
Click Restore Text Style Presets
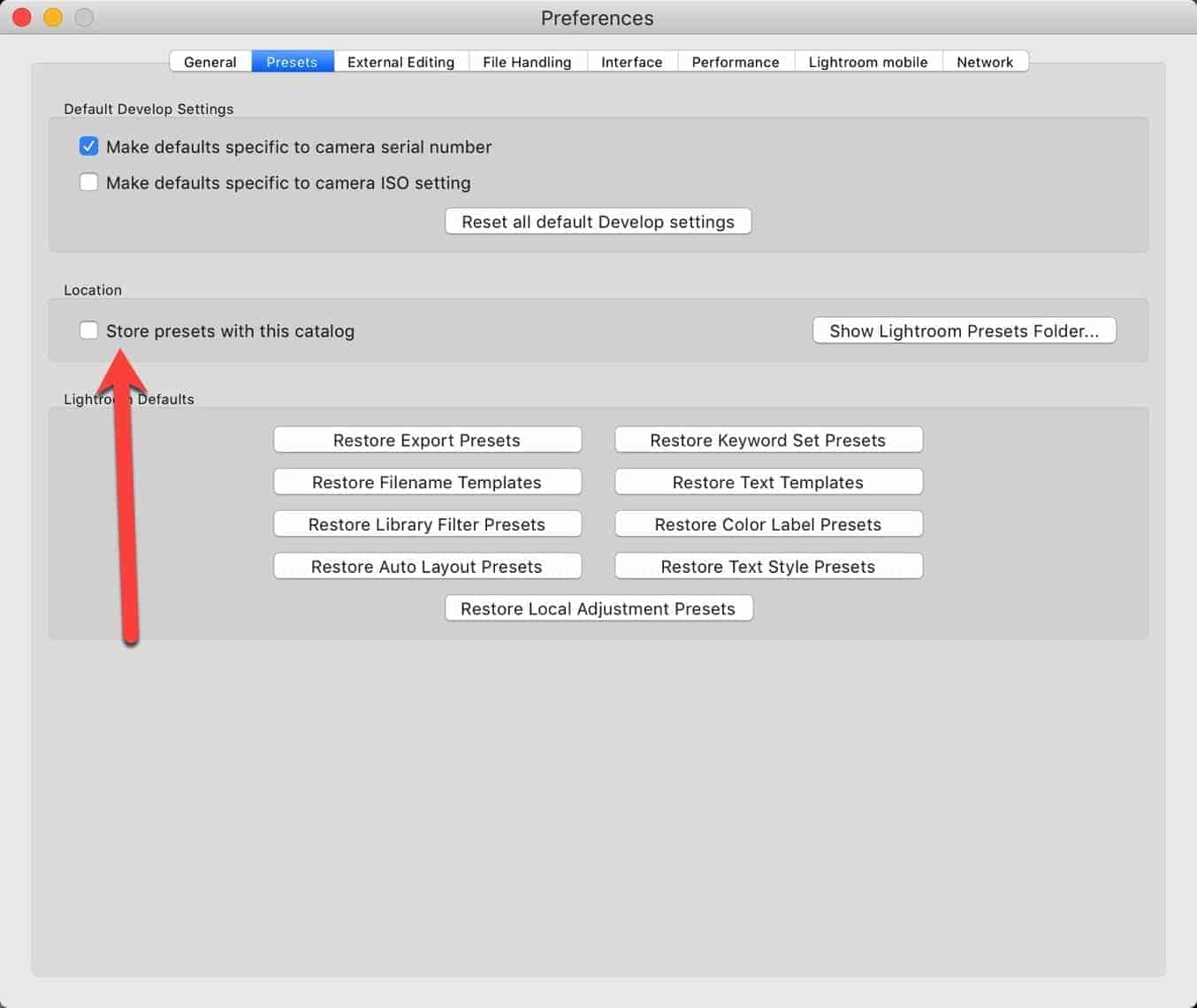768,567
